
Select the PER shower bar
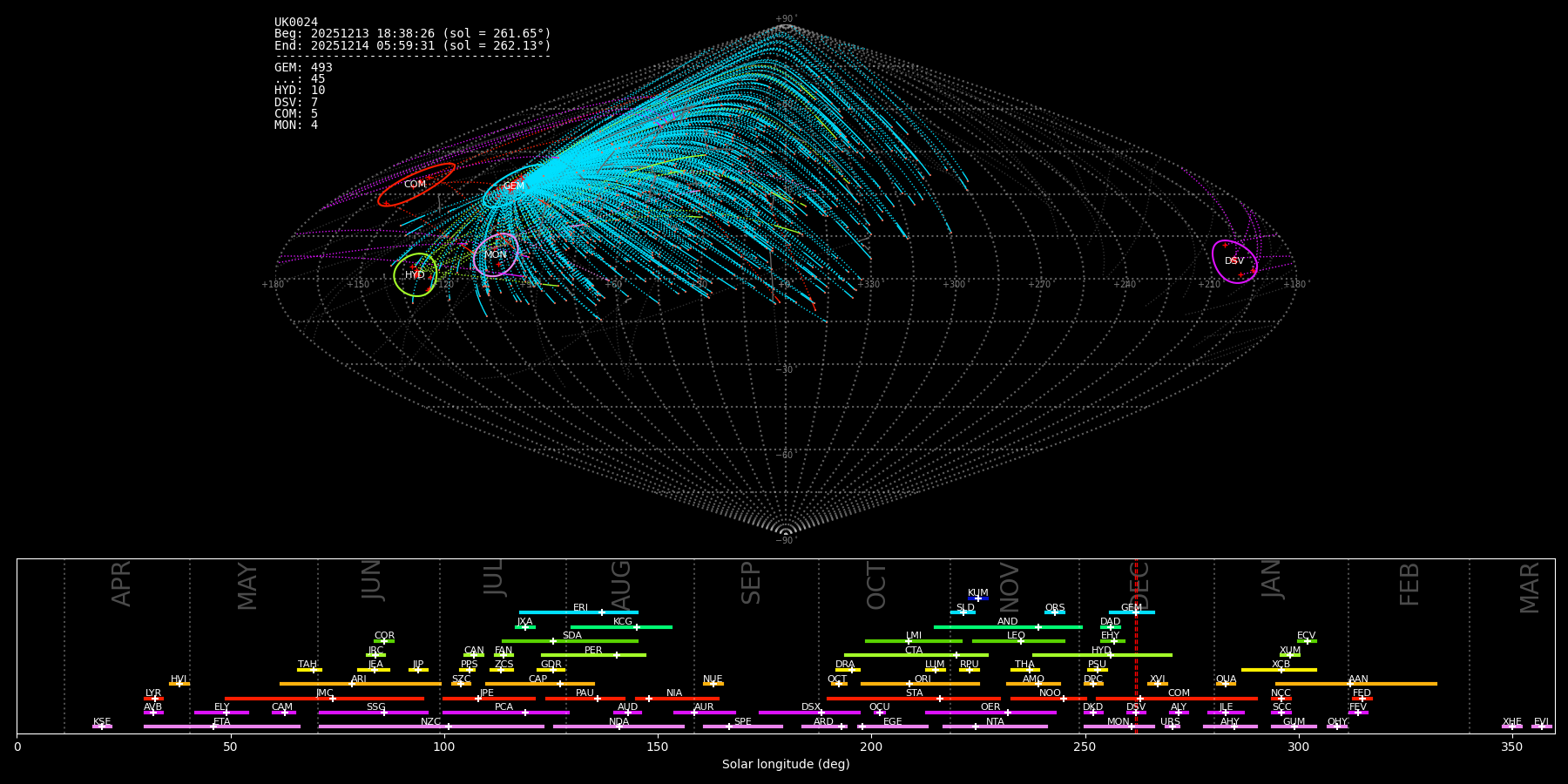[593, 655]
